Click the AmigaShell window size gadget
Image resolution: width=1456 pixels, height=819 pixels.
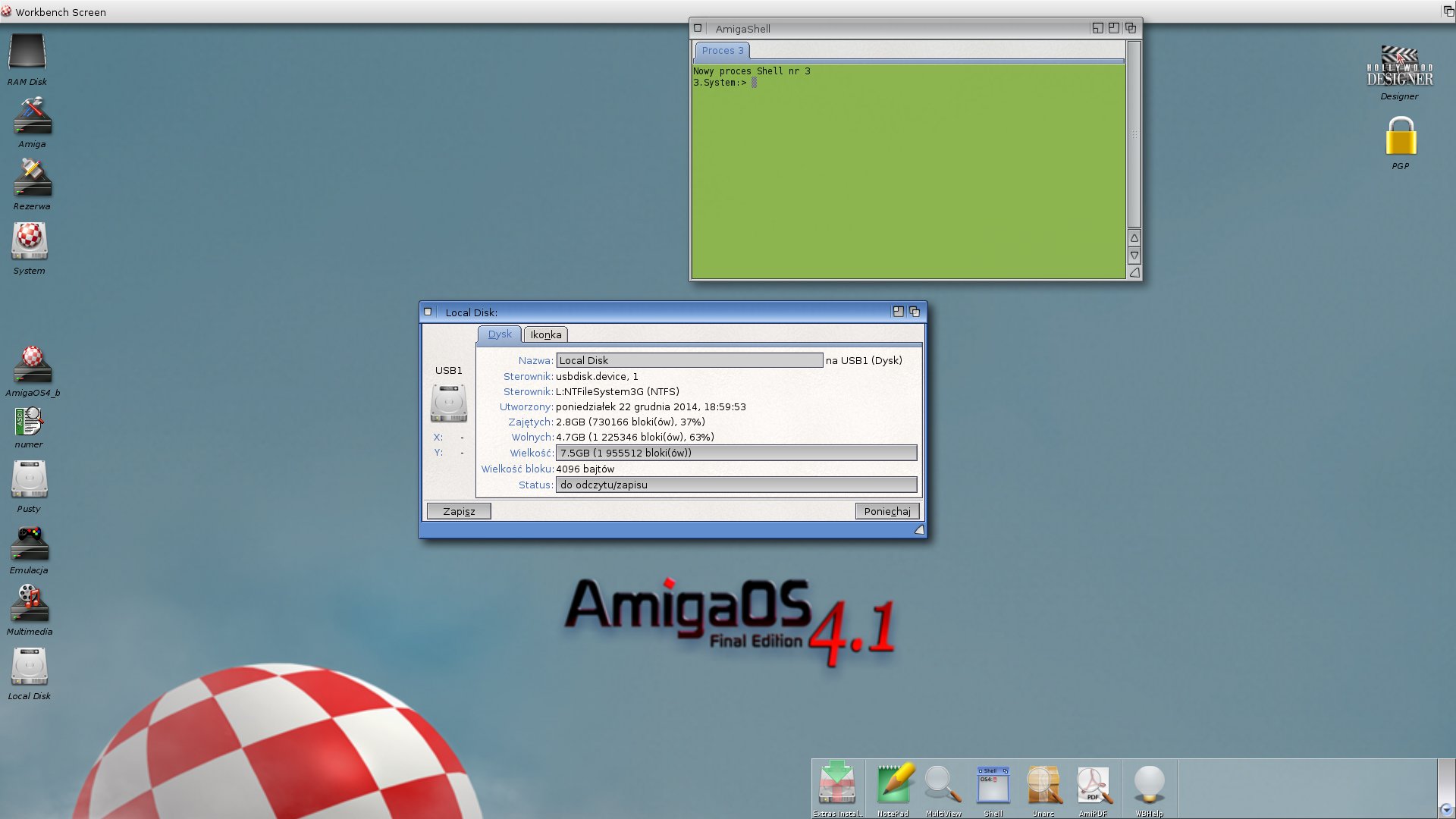click(1134, 272)
